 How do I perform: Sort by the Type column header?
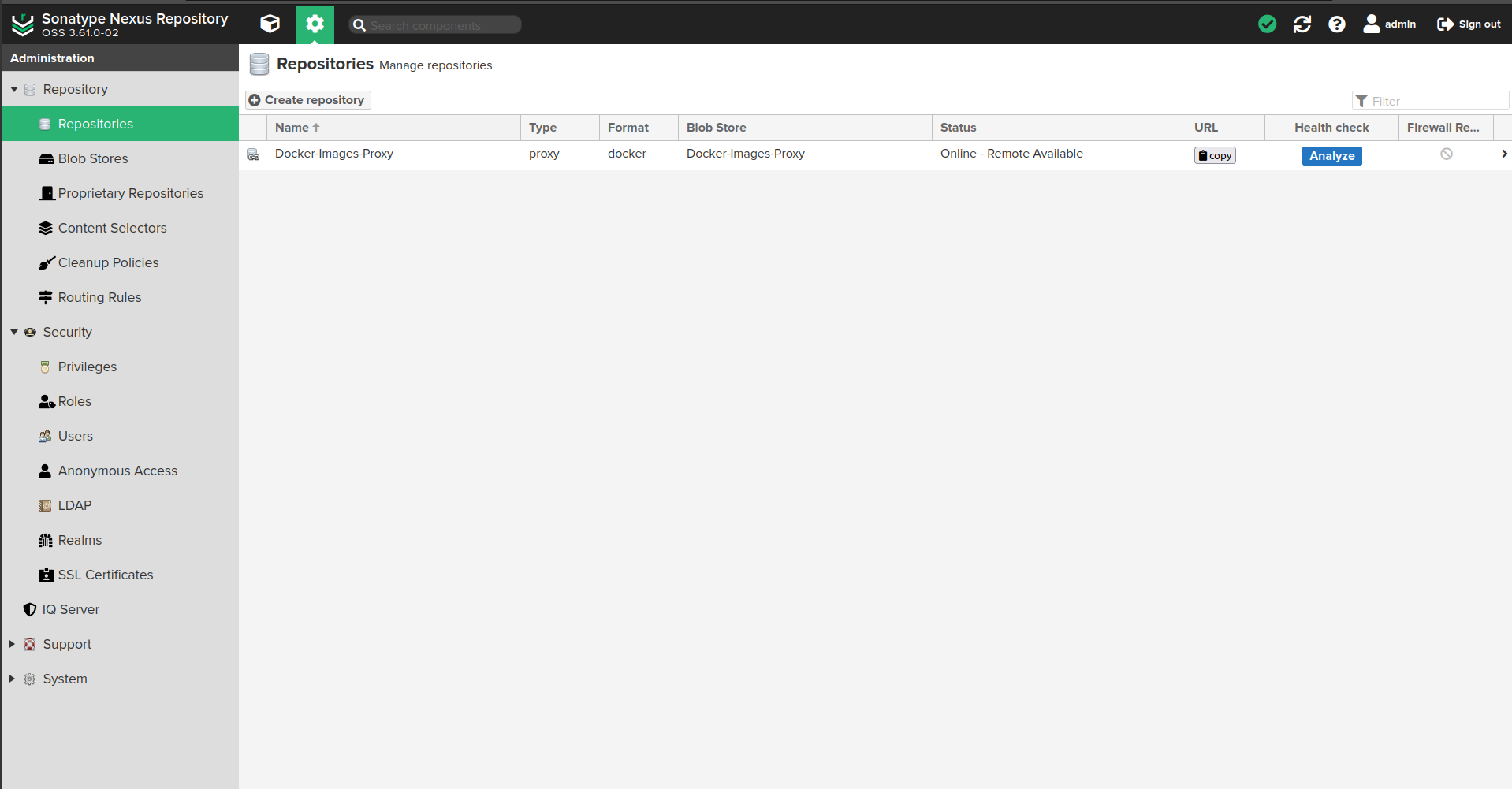(x=560, y=128)
